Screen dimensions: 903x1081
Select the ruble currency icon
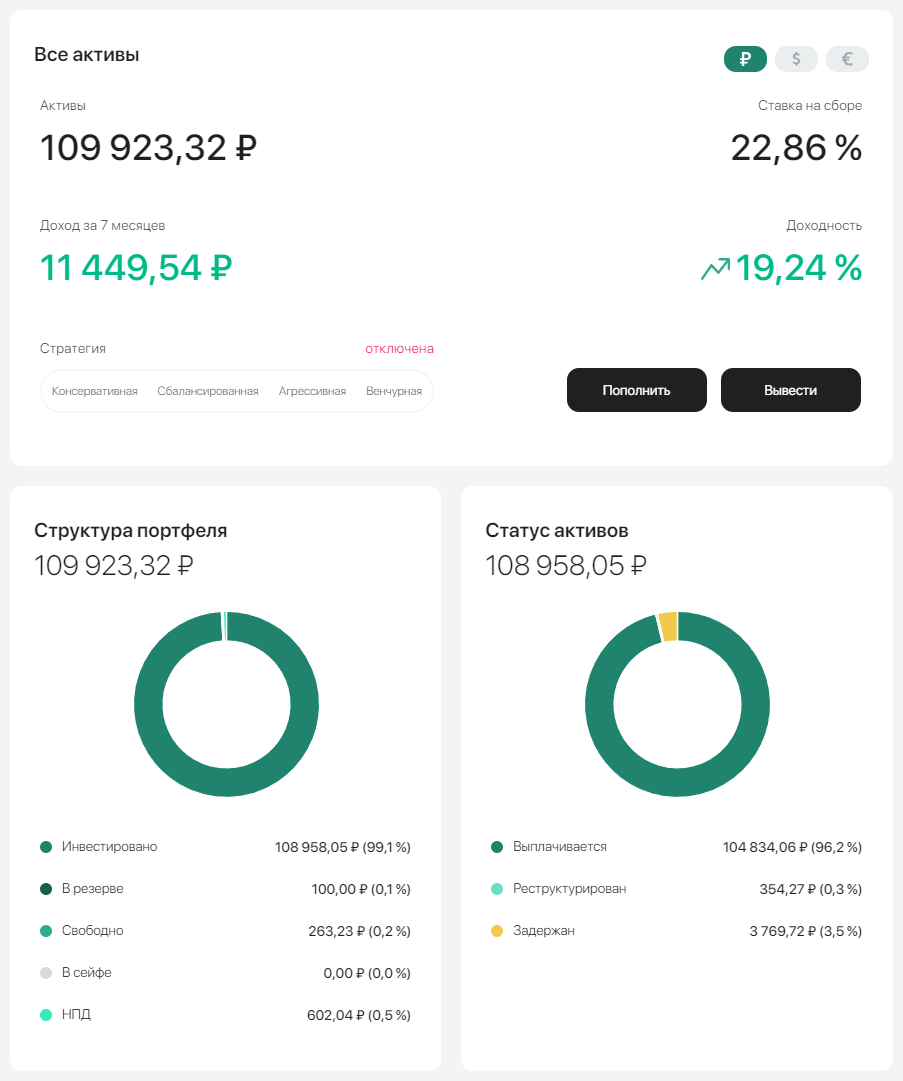(745, 59)
